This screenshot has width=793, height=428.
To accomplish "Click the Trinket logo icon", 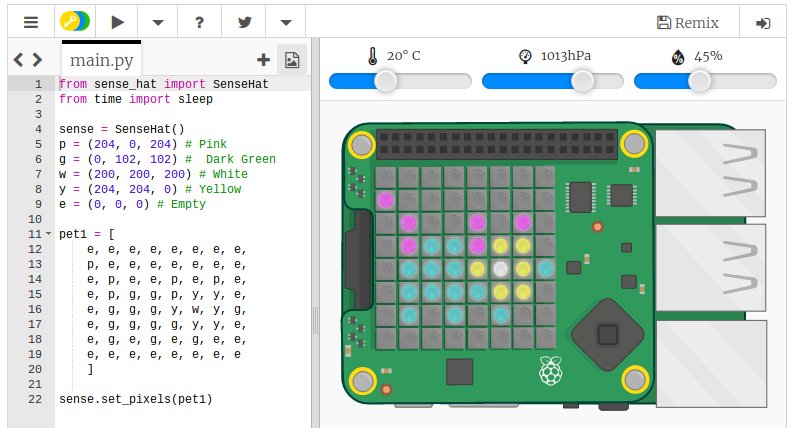I will pos(75,22).
